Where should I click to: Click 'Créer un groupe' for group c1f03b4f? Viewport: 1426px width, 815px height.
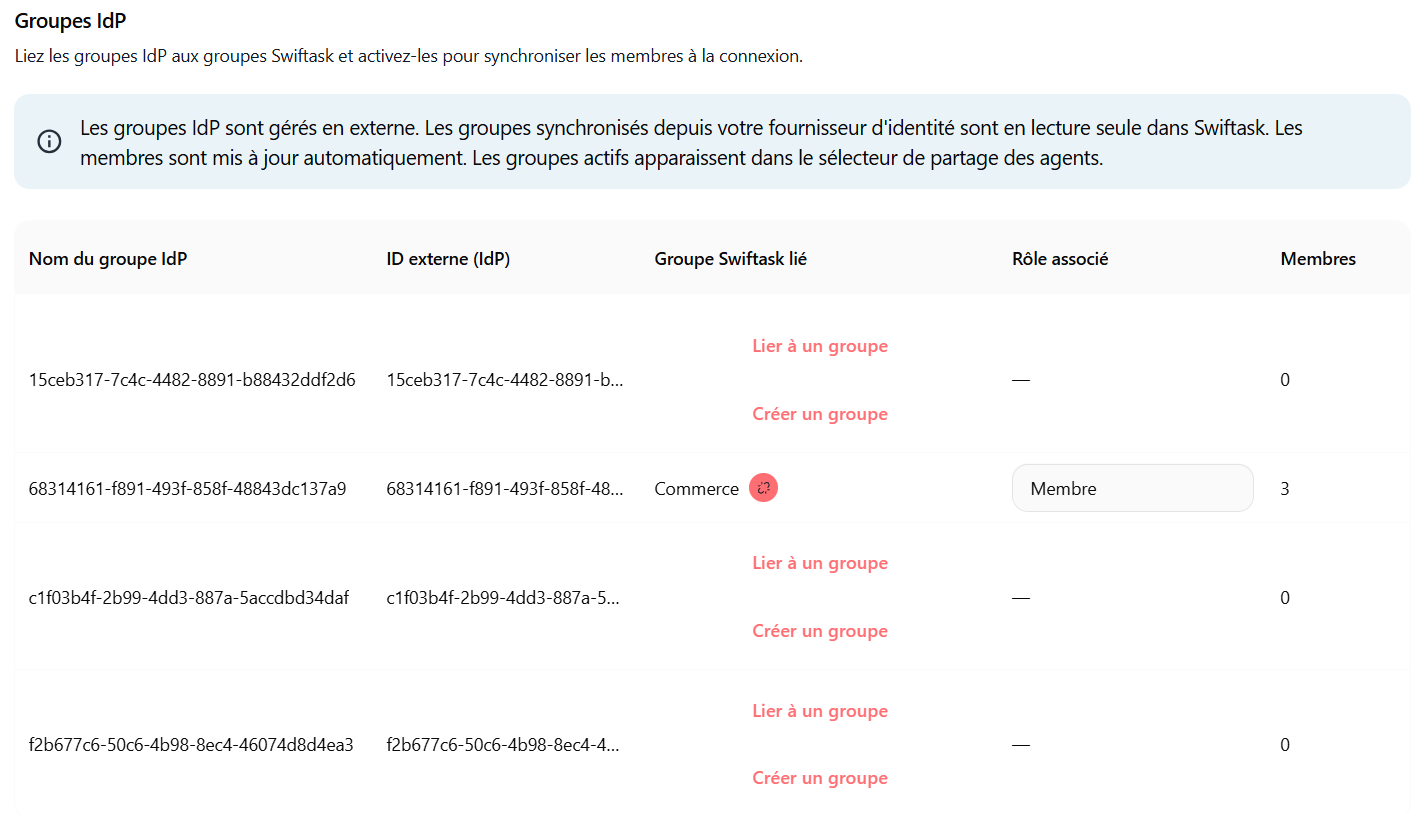[x=820, y=631]
